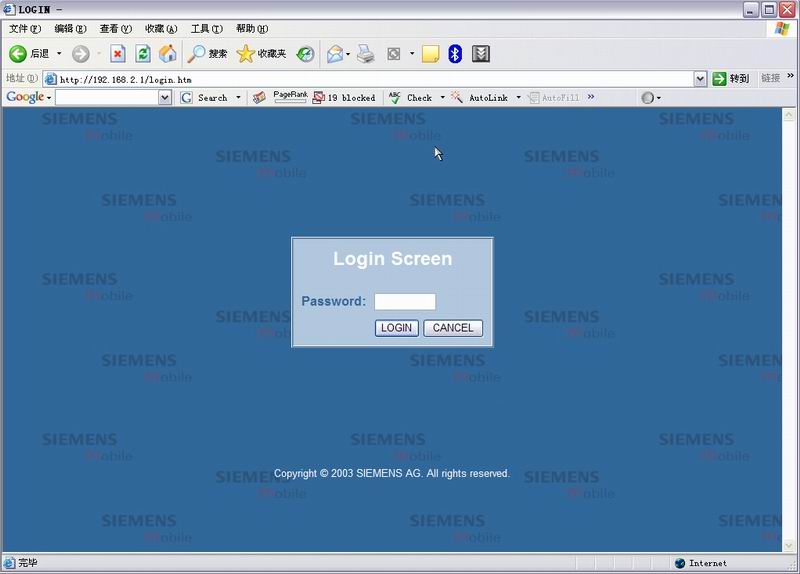Click the CANCEL button

pos(453,328)
